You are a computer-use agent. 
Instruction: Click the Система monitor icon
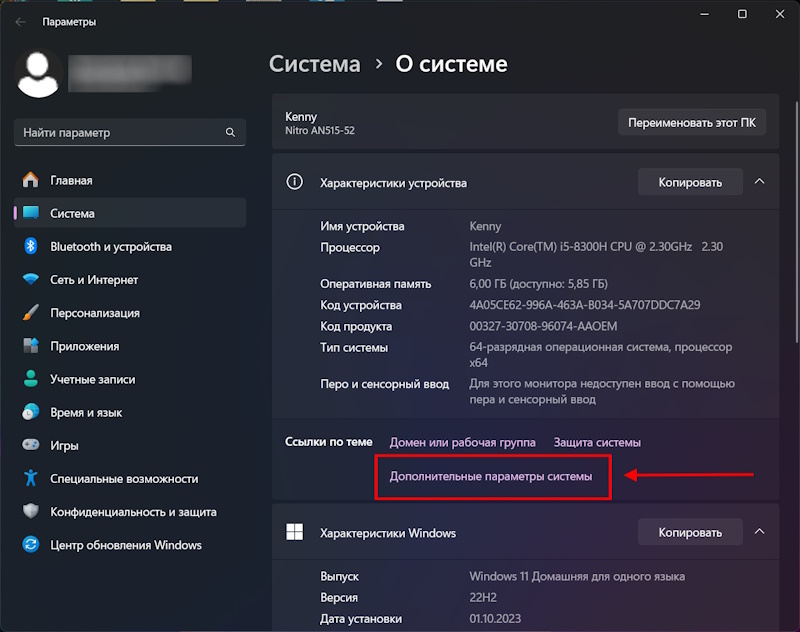click(x=31, y=213)
